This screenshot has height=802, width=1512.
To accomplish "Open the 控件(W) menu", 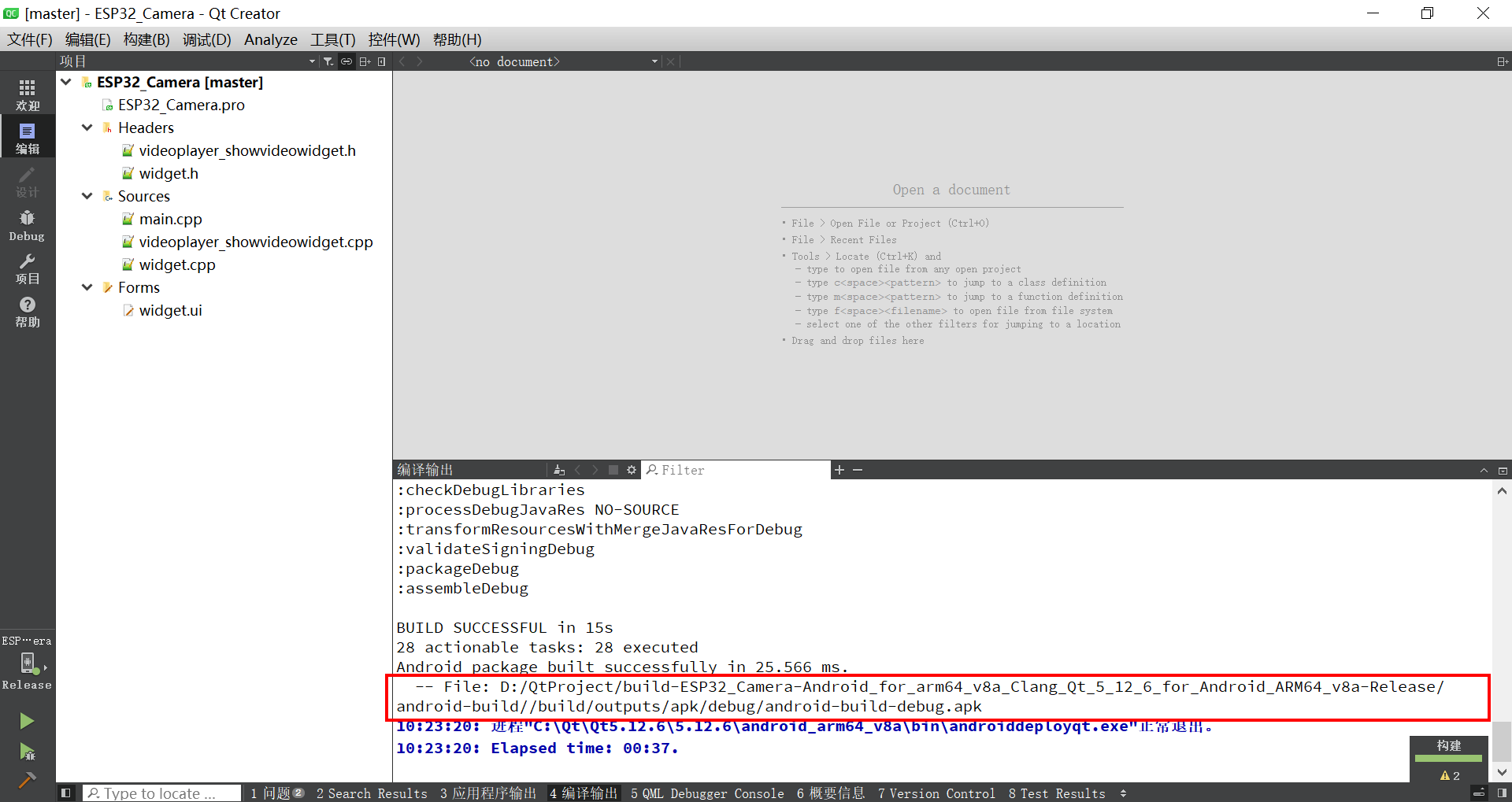I will point(395,39).
